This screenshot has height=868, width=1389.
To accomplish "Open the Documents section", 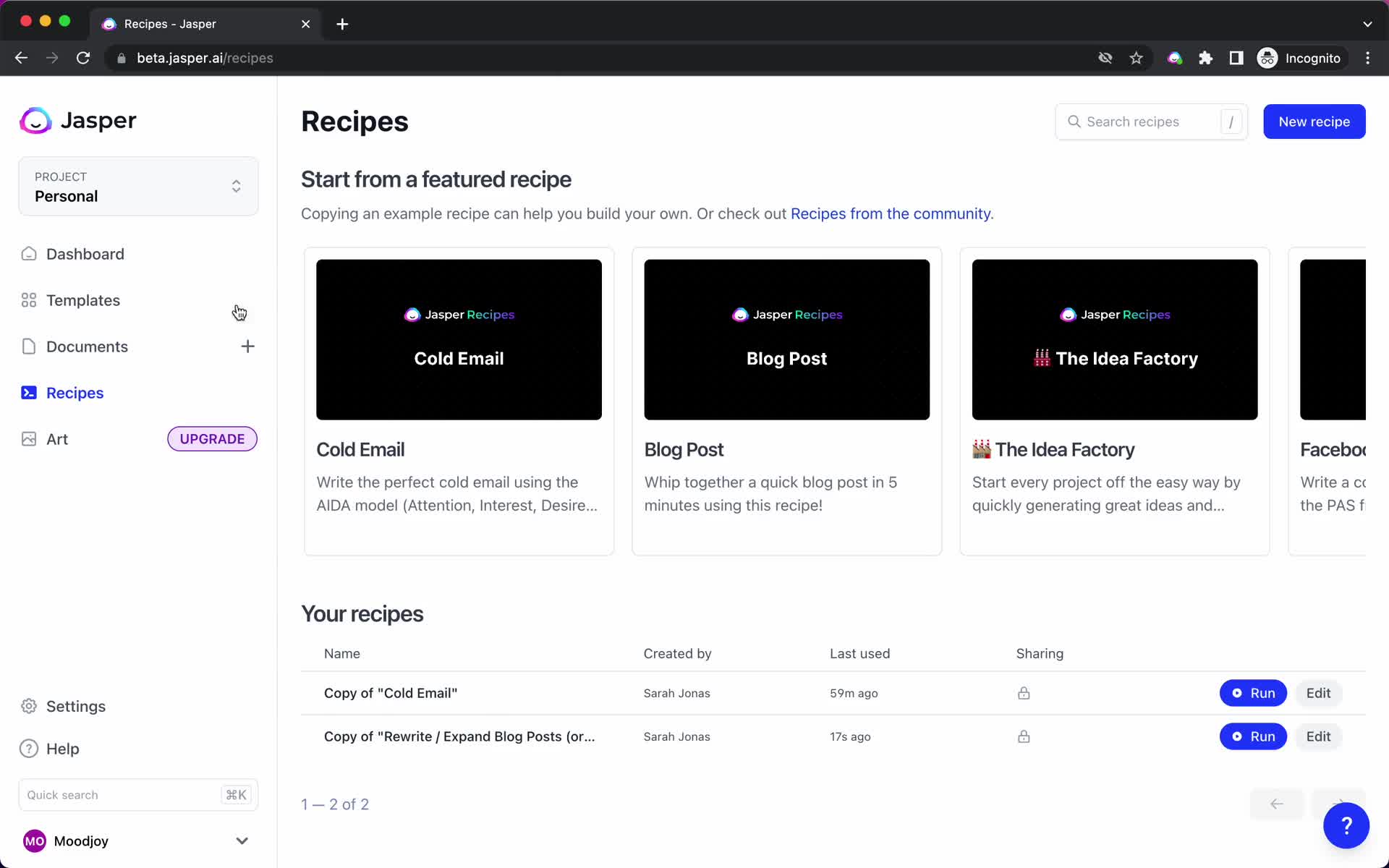I will [88, 346].
